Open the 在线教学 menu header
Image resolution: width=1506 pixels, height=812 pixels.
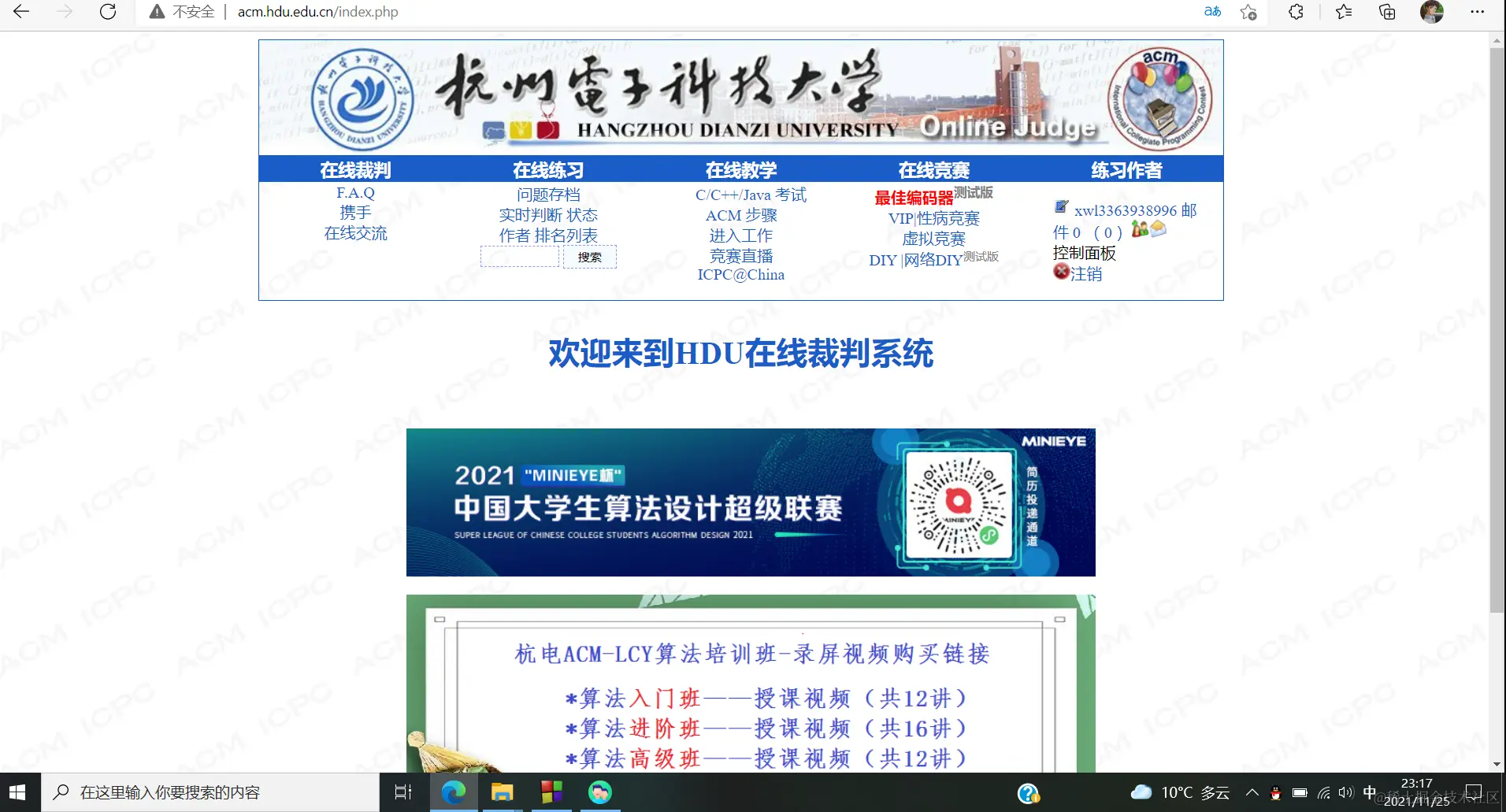[741, 169]
